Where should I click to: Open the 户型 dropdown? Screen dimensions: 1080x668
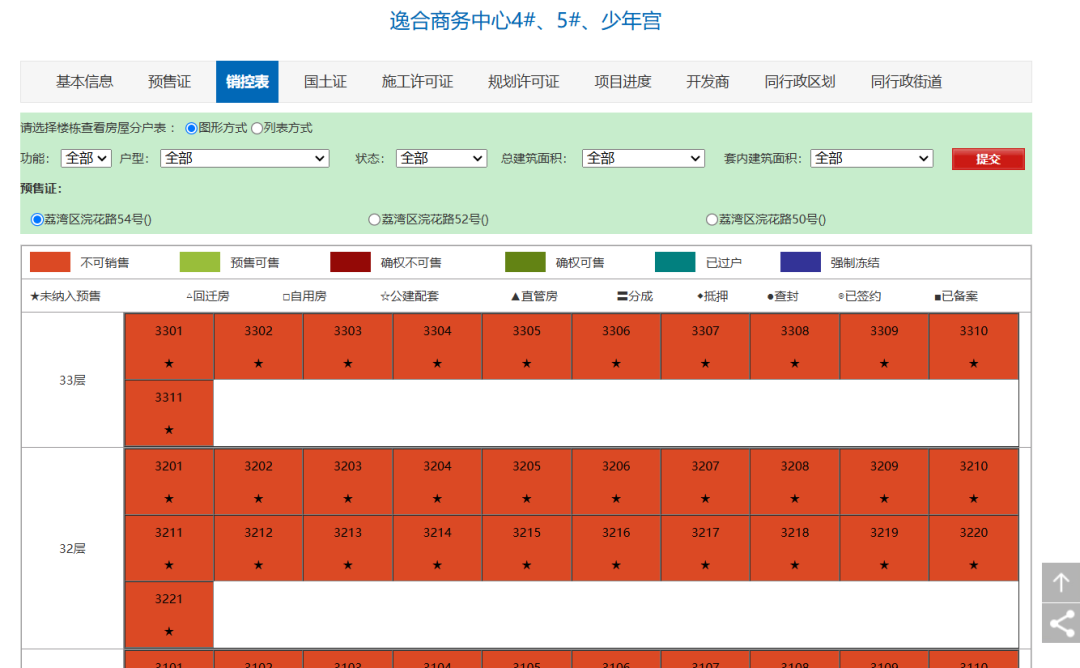click(245, 158)
